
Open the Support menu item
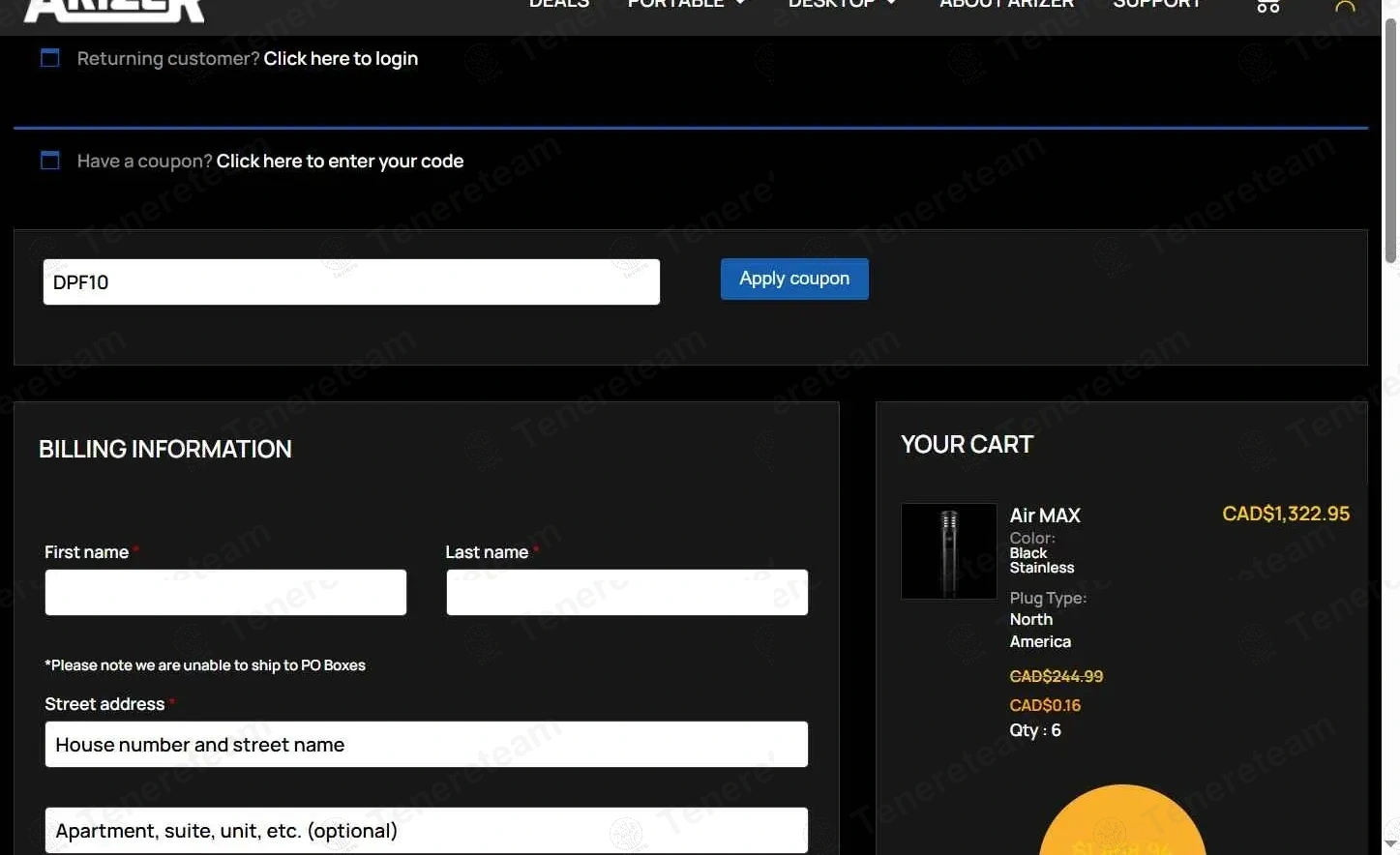[1156, 5]
